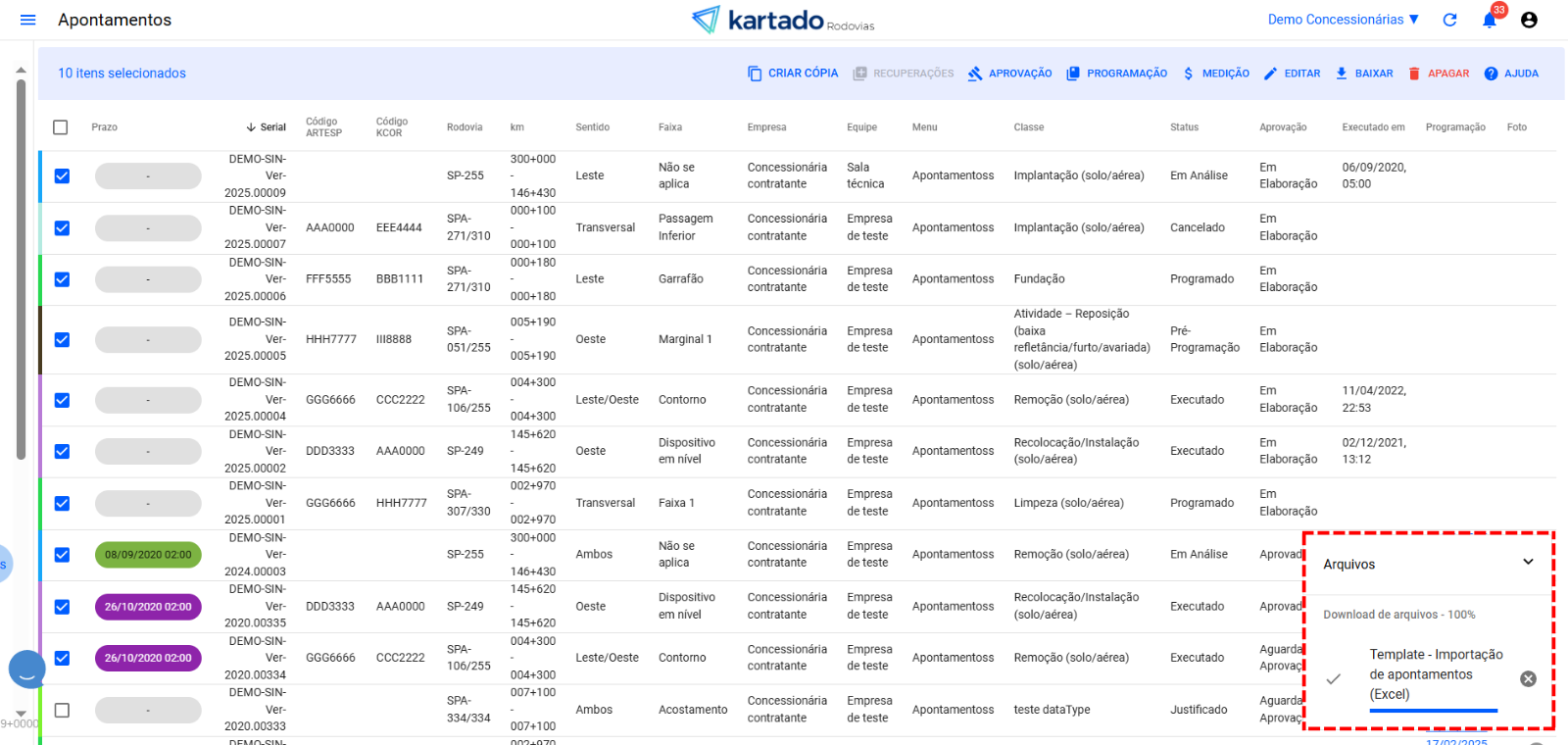Open the hamburger navigation menu
This screenshot has height=745, width=1568.
tap(27, 20)
